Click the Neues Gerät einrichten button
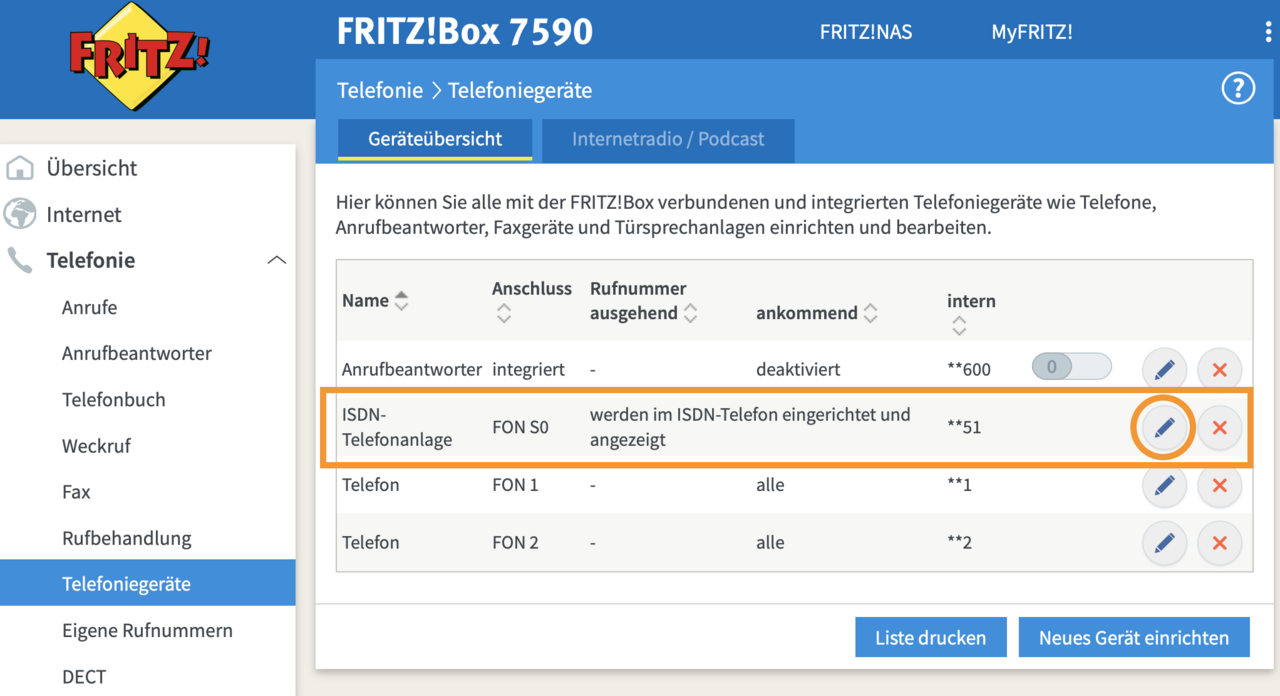This screenshot has width=1280, height=696. click(x=1133, y=637)
